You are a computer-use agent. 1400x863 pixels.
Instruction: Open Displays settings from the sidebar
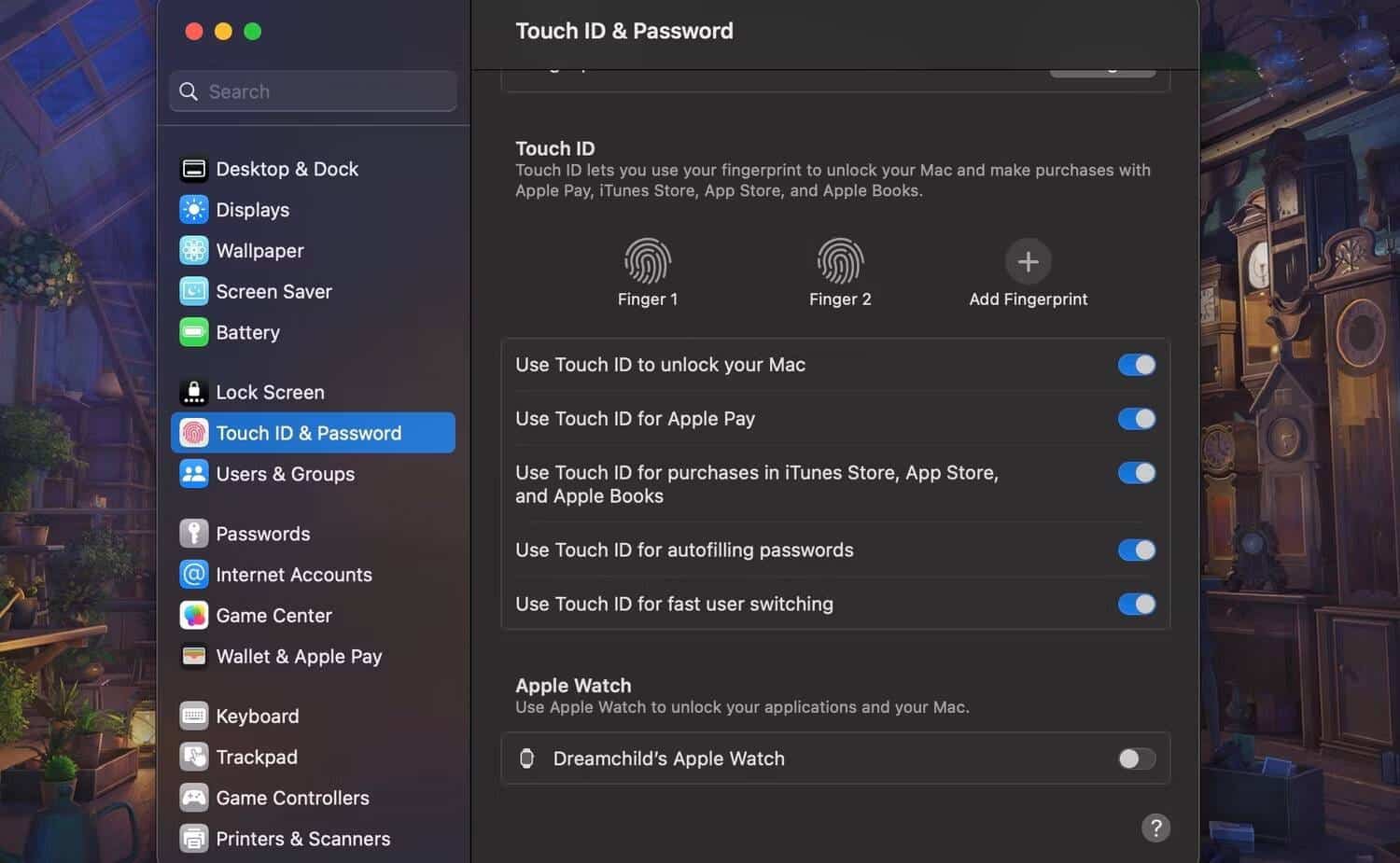(193, 209)
